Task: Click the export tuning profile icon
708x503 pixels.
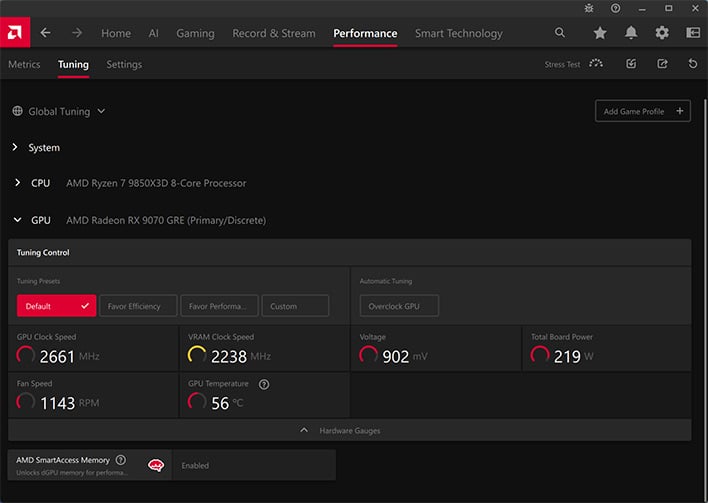Action: tap(662, 64)
